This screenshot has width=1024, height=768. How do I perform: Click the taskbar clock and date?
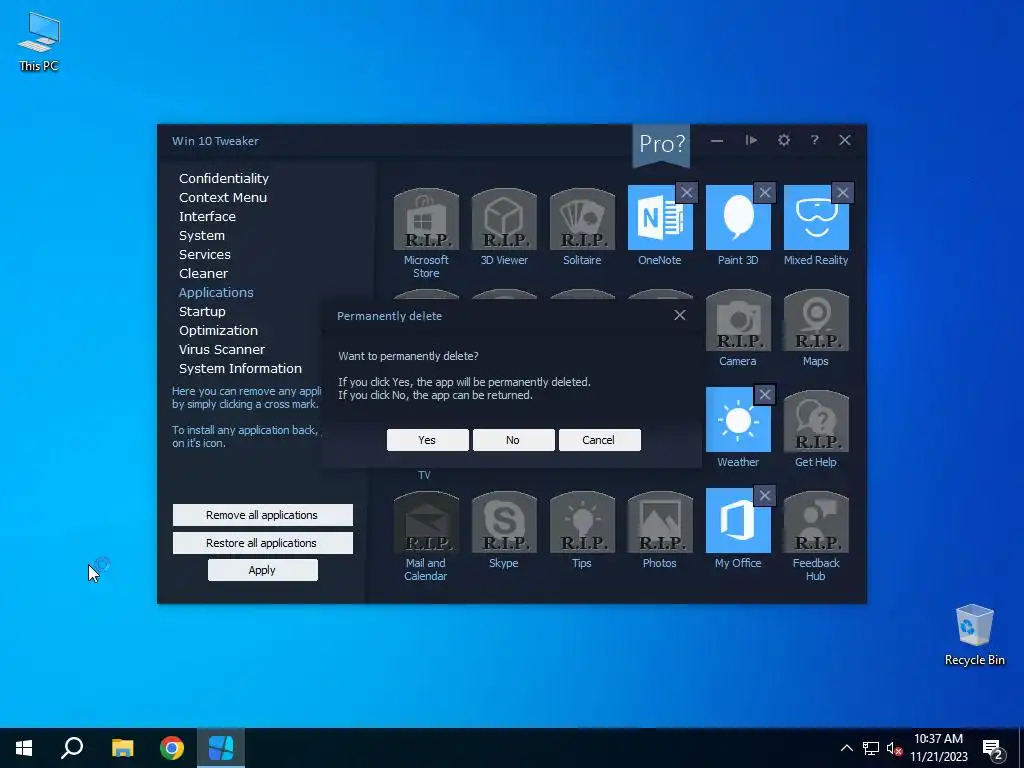pyautogui.click(x=938, y=748)
